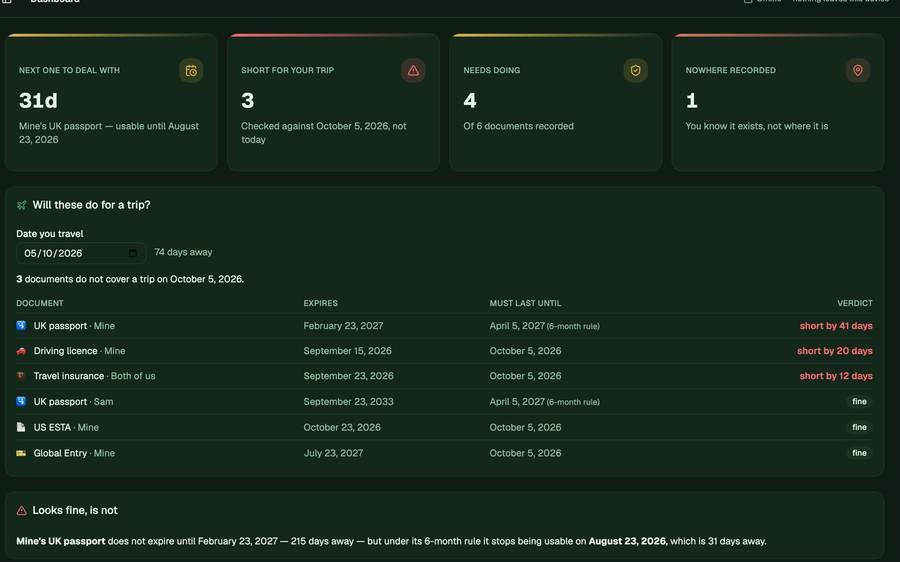Click the September 15, 2026 expiry date
The height and width of the screenshot is (562, 900).
(x=347, y=351)
